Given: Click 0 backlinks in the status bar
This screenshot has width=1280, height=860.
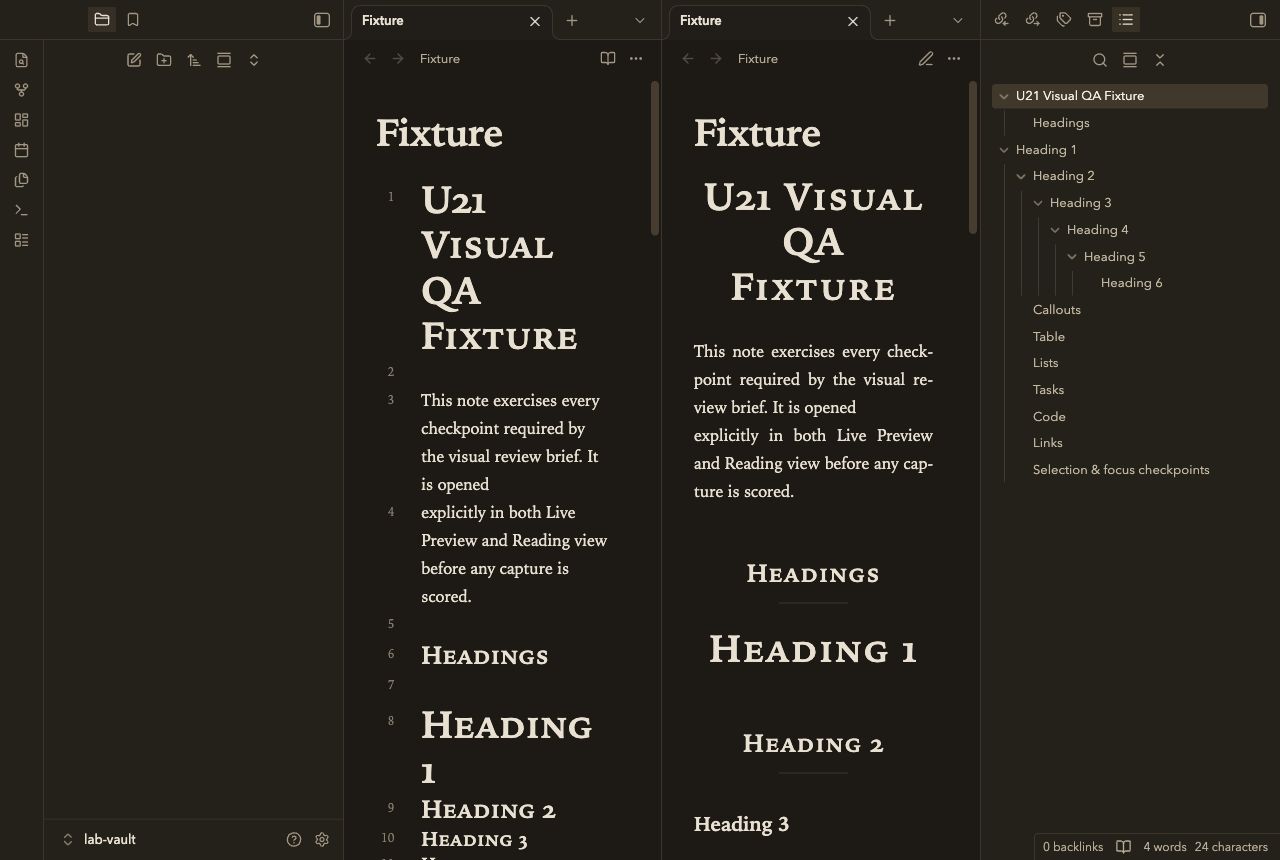Looking at the screenshot, I should [1073, 847].
